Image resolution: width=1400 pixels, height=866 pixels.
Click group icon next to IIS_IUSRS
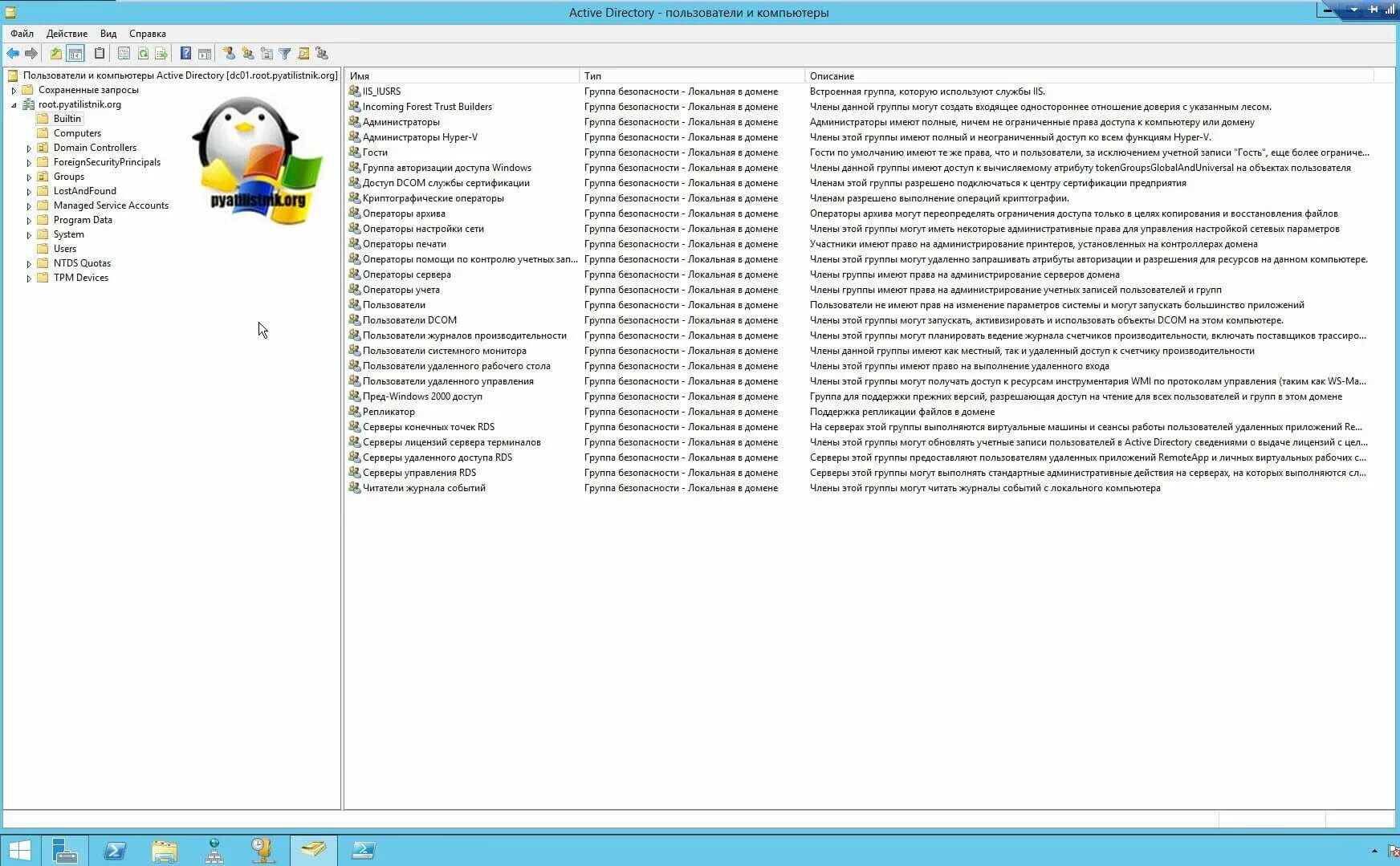(x=354, y=91)
